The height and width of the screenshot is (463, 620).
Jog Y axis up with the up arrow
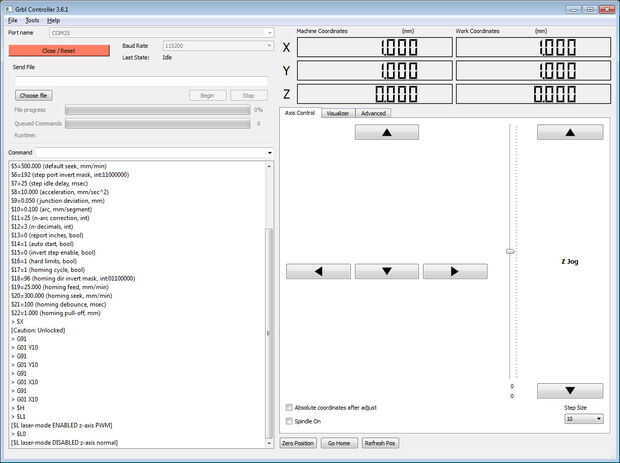387,132
